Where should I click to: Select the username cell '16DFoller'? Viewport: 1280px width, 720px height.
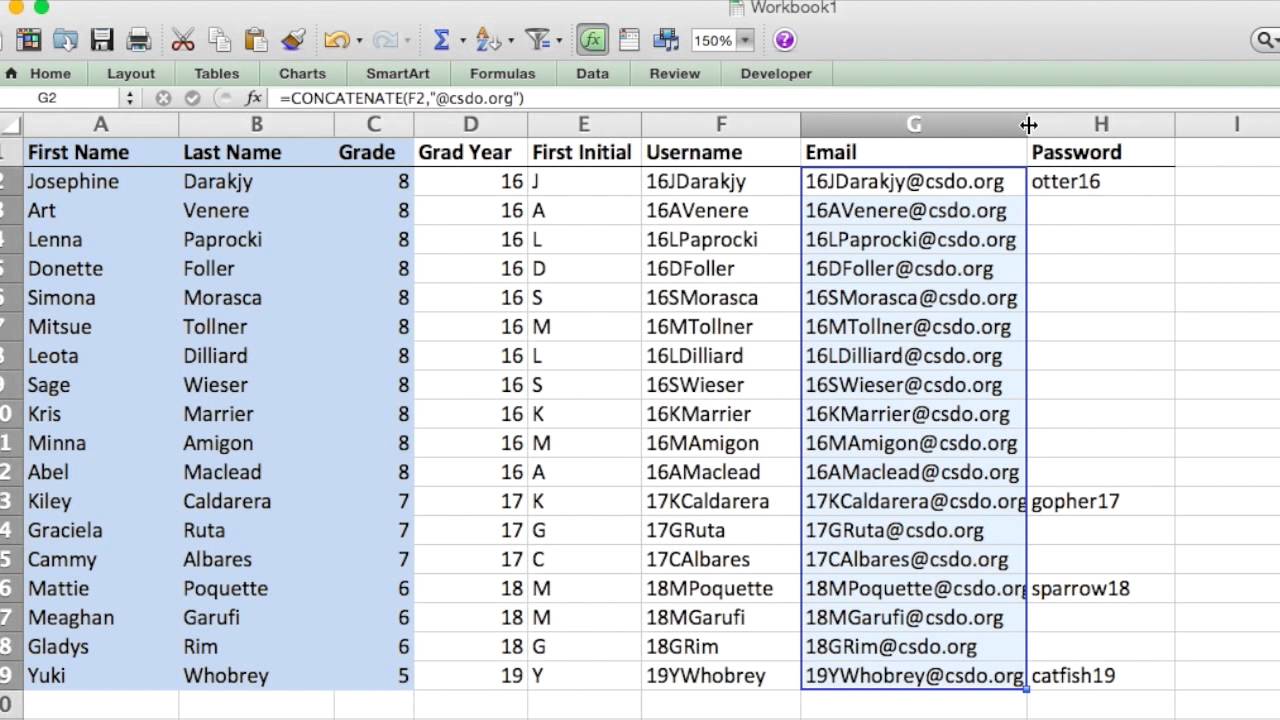721,268
